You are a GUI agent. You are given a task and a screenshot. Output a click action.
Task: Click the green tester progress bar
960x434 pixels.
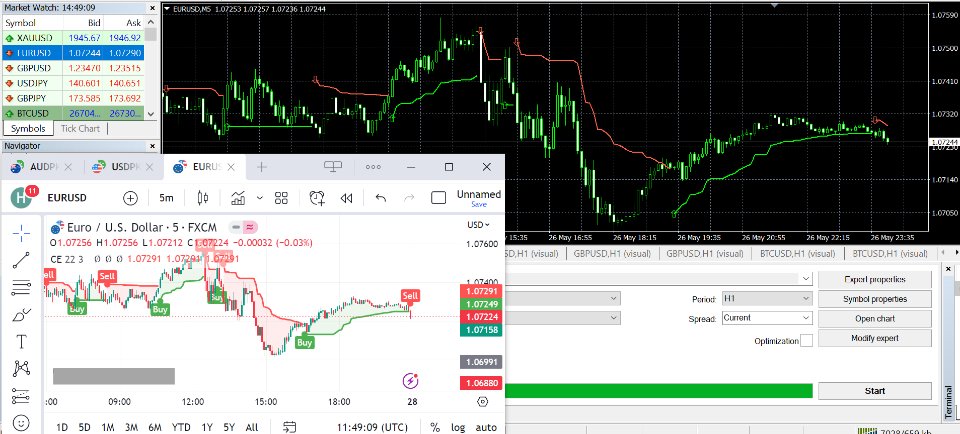point(658,391)
